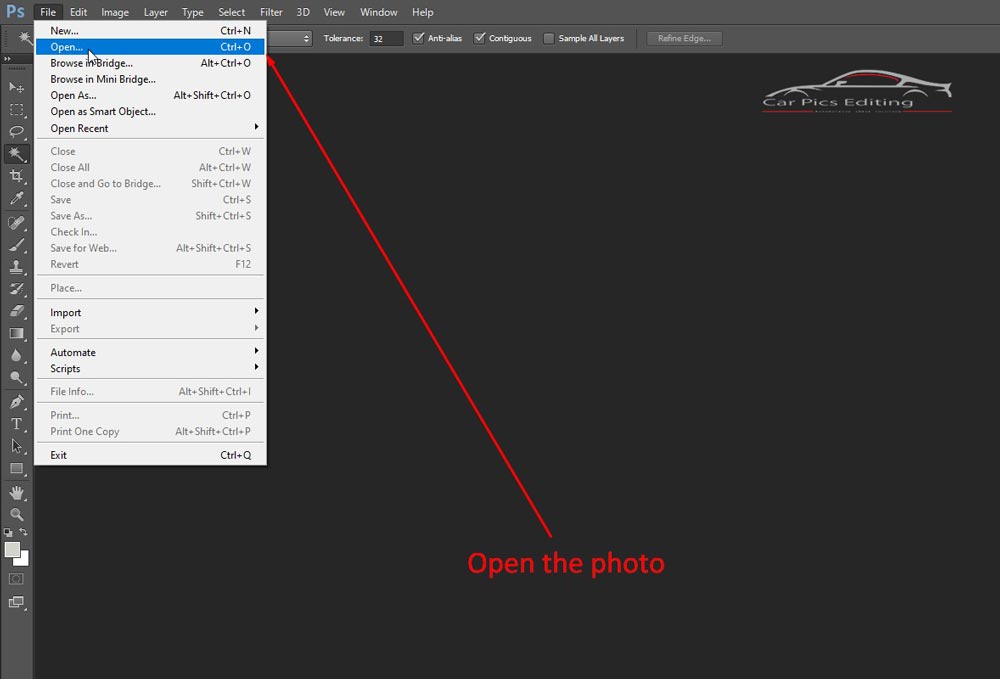1000x679 pixels.
Task: Select the Rectangular Marquee tool
Action: 16,110
